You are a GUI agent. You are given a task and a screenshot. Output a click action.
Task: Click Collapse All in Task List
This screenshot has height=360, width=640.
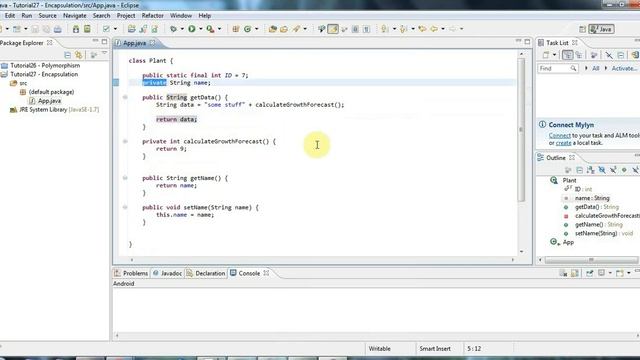pos(621,55)
